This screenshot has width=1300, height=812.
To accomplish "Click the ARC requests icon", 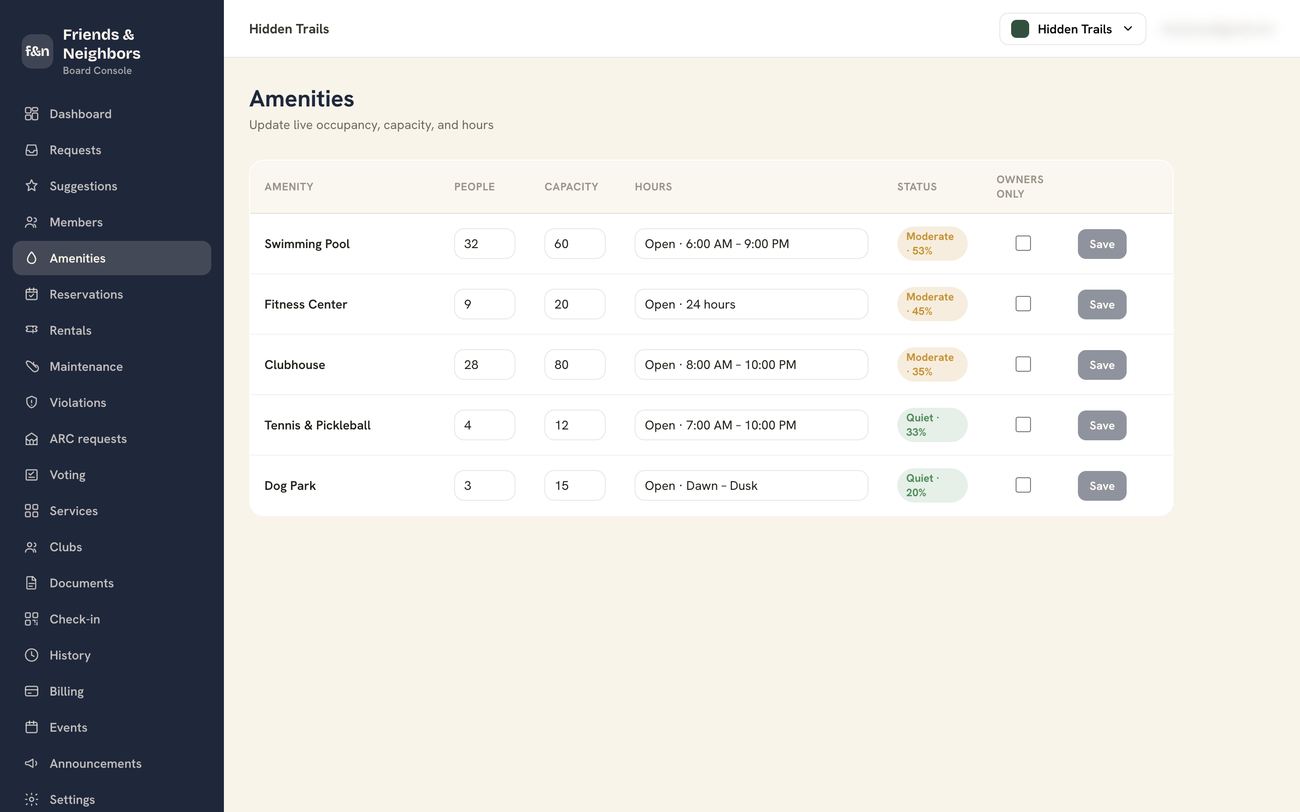I will pyautogui.click(x=32, y=438).
